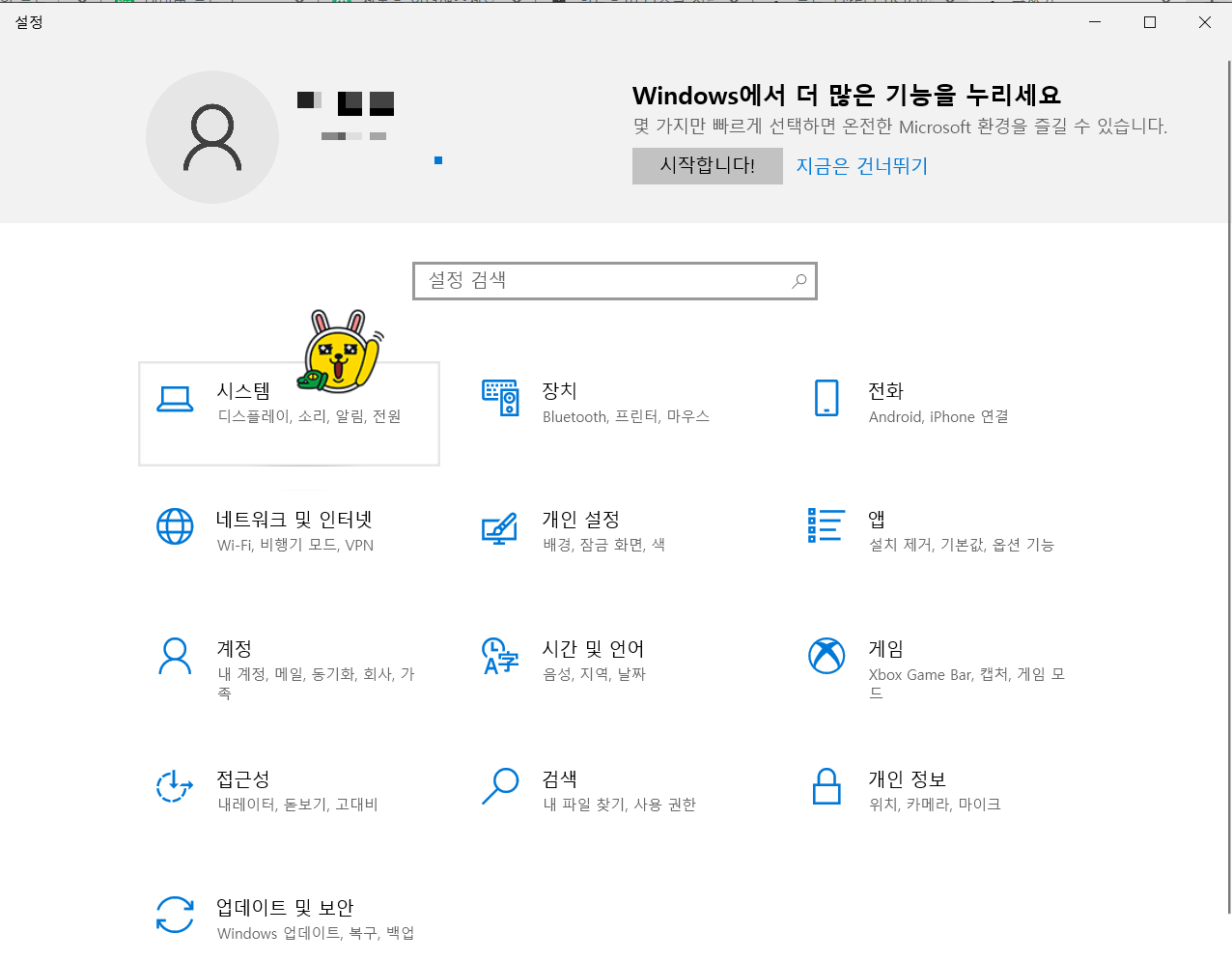1232x961 pixels.
Task: Click '내레이터, 돋보기, 고대비' description
Action: pyautogui.click(x=297, y=805)
